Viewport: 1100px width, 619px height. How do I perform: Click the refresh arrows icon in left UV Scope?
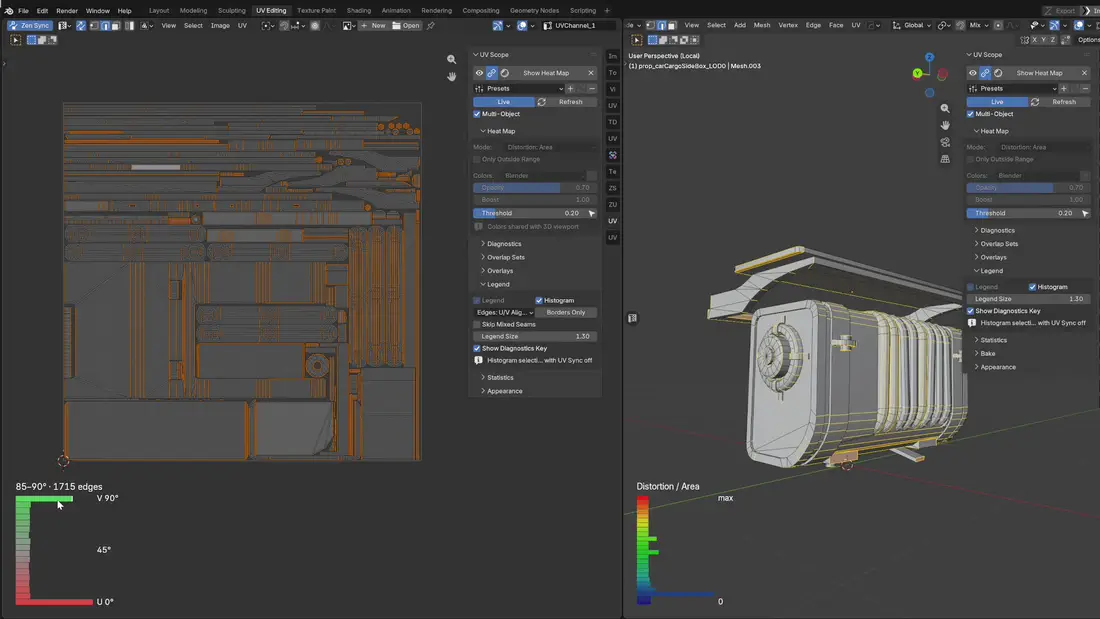542,102
